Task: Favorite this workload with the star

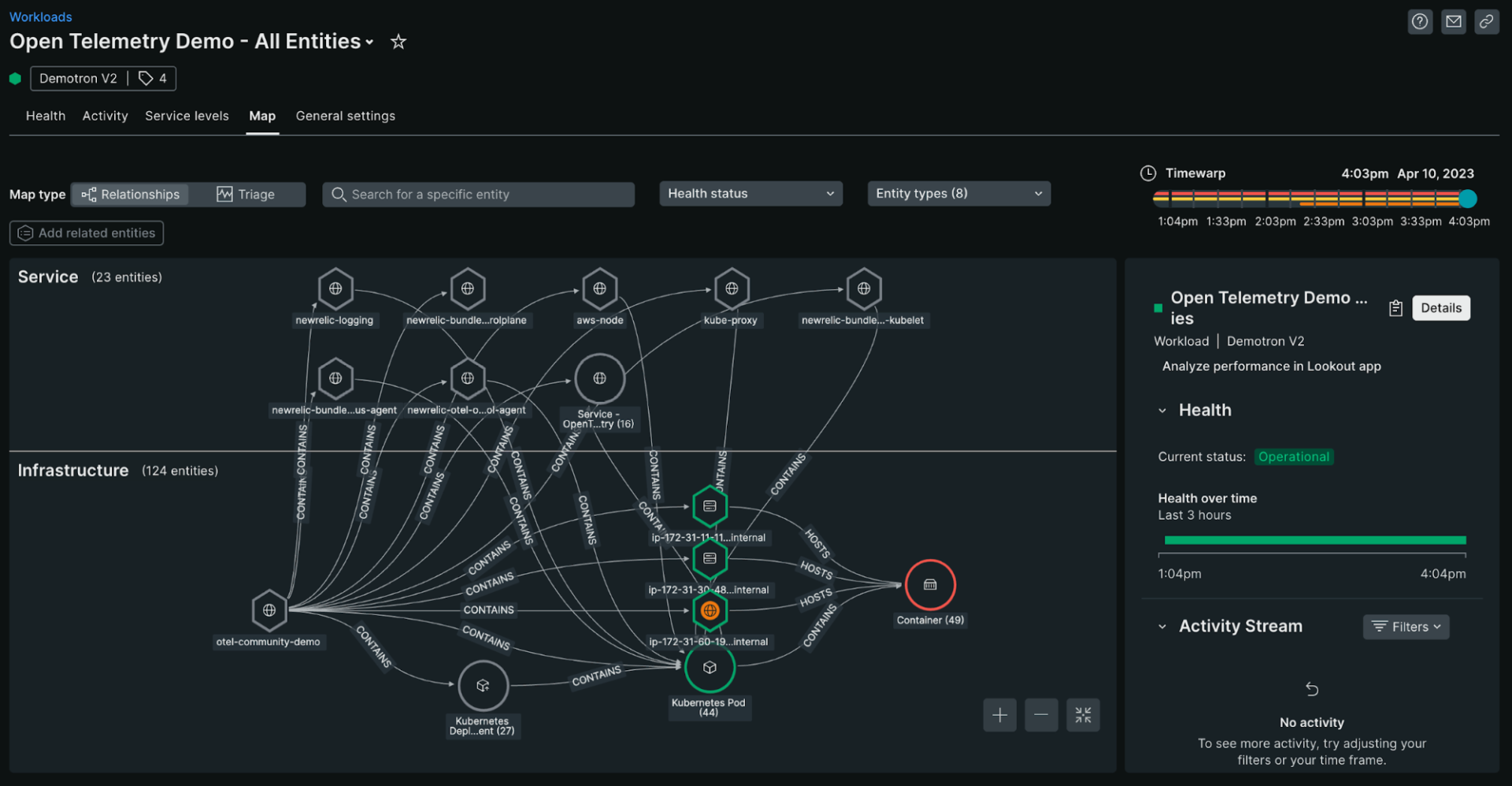Action: (398, 42)
